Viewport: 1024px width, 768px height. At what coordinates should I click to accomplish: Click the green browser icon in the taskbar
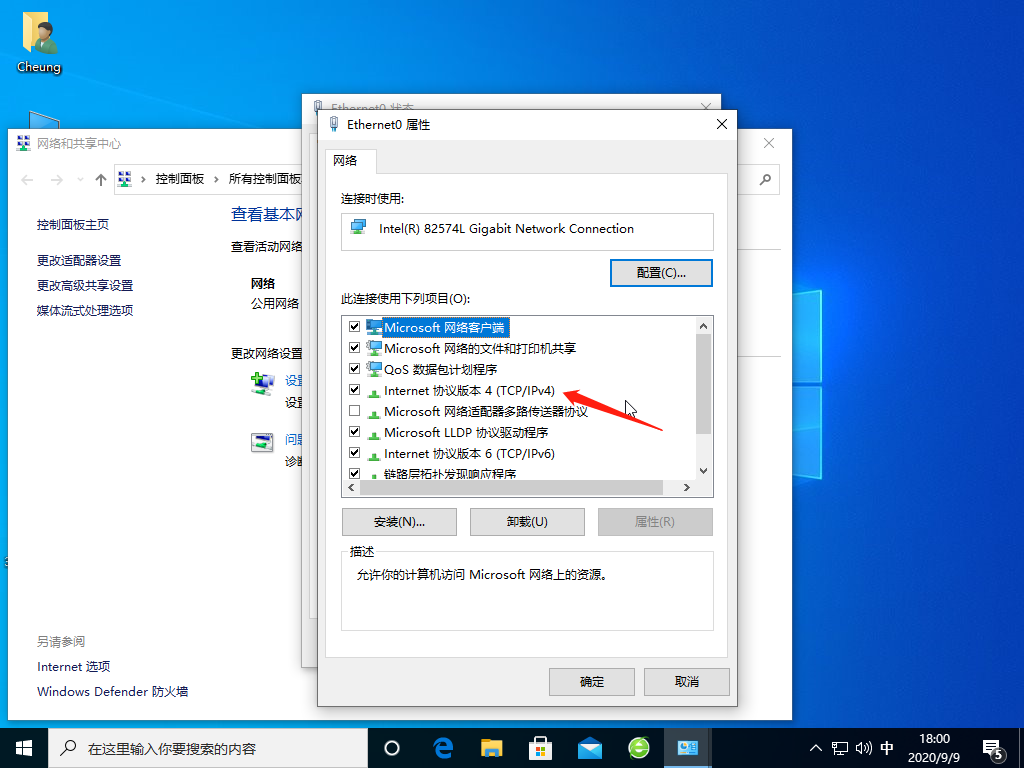[x=638, y=747]
